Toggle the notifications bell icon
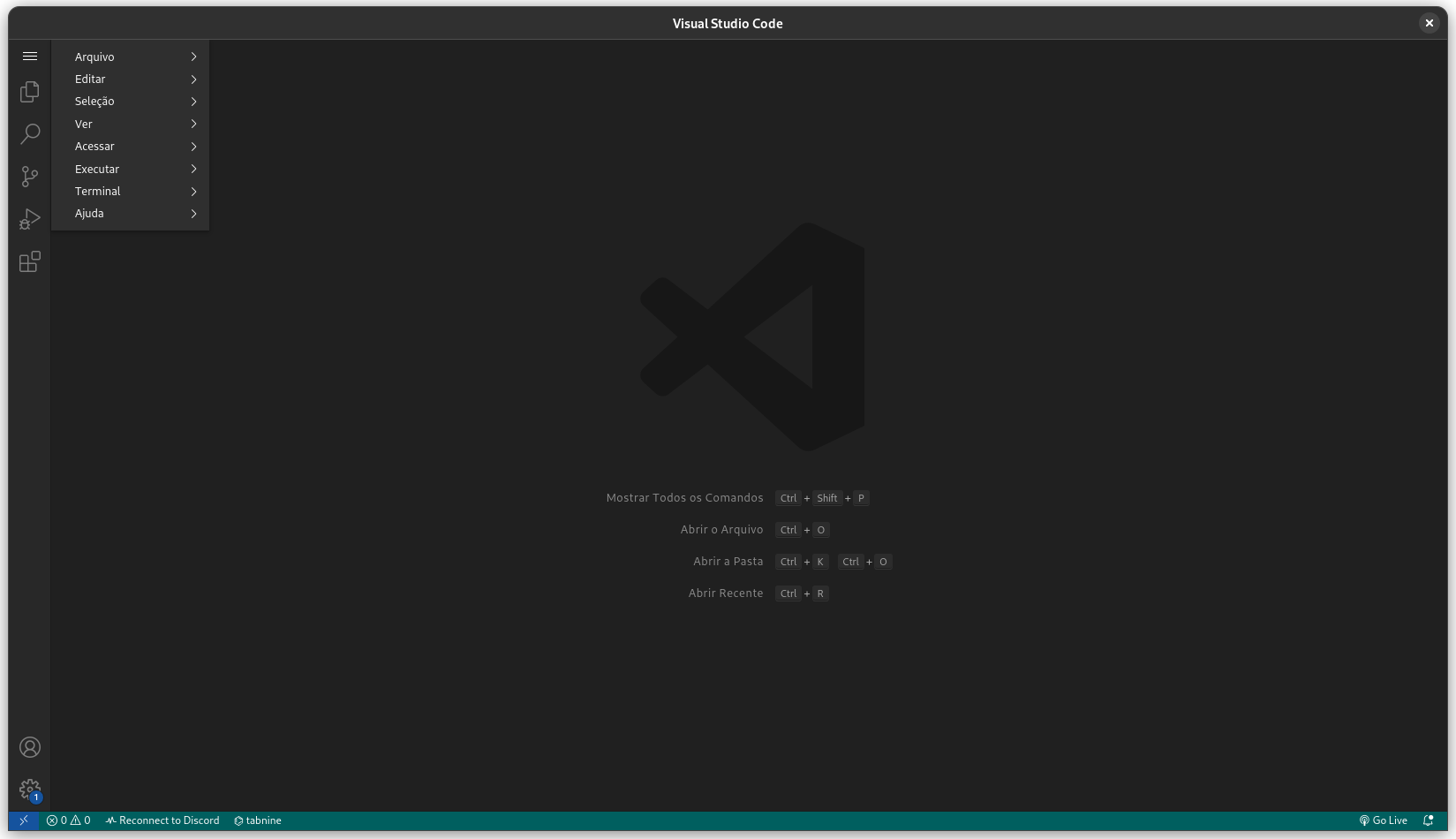Image resolution: width=1456 pixels, height=839 pixels. [x=1430, y=820]
